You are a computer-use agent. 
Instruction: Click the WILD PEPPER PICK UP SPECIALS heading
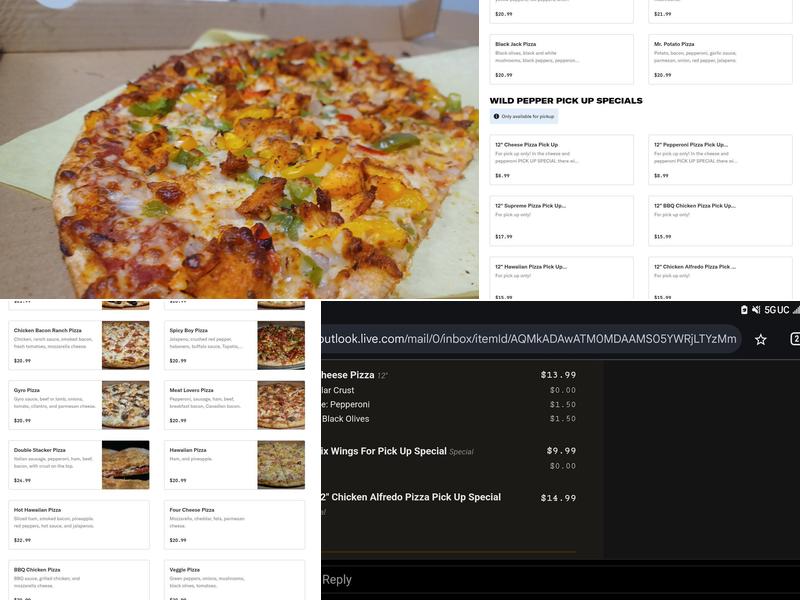click(x=566, y=101)
